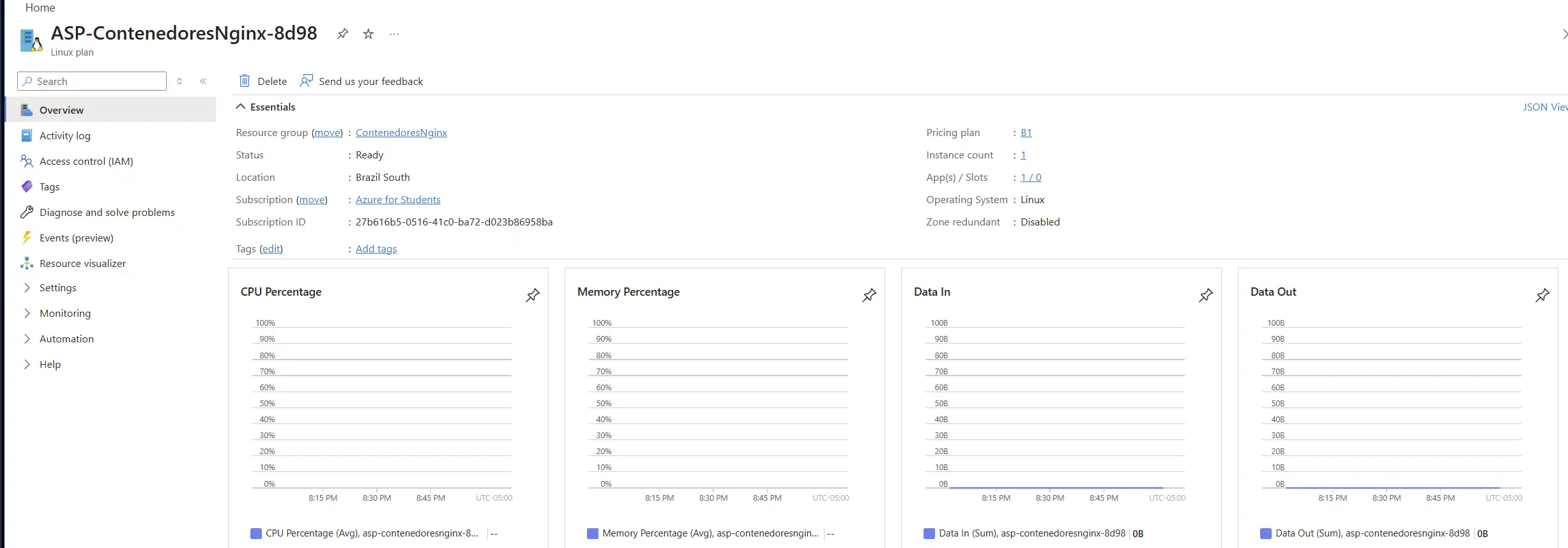Click Send us your feedback
1568x548 pixels.
[x=362, y=81]
